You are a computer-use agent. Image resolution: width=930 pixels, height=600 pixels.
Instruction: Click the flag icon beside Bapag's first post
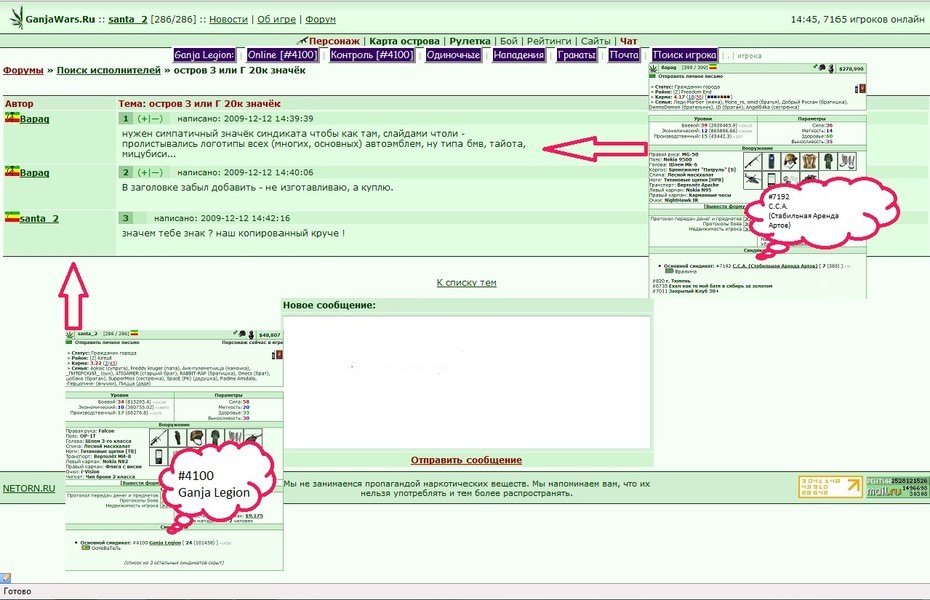(x=12, y=118)
